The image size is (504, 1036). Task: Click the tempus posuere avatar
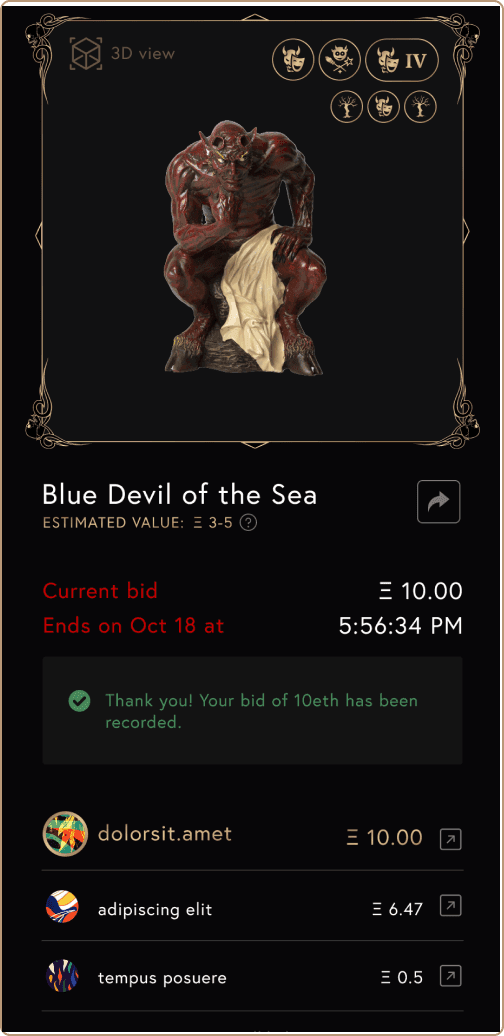(63, 976)
